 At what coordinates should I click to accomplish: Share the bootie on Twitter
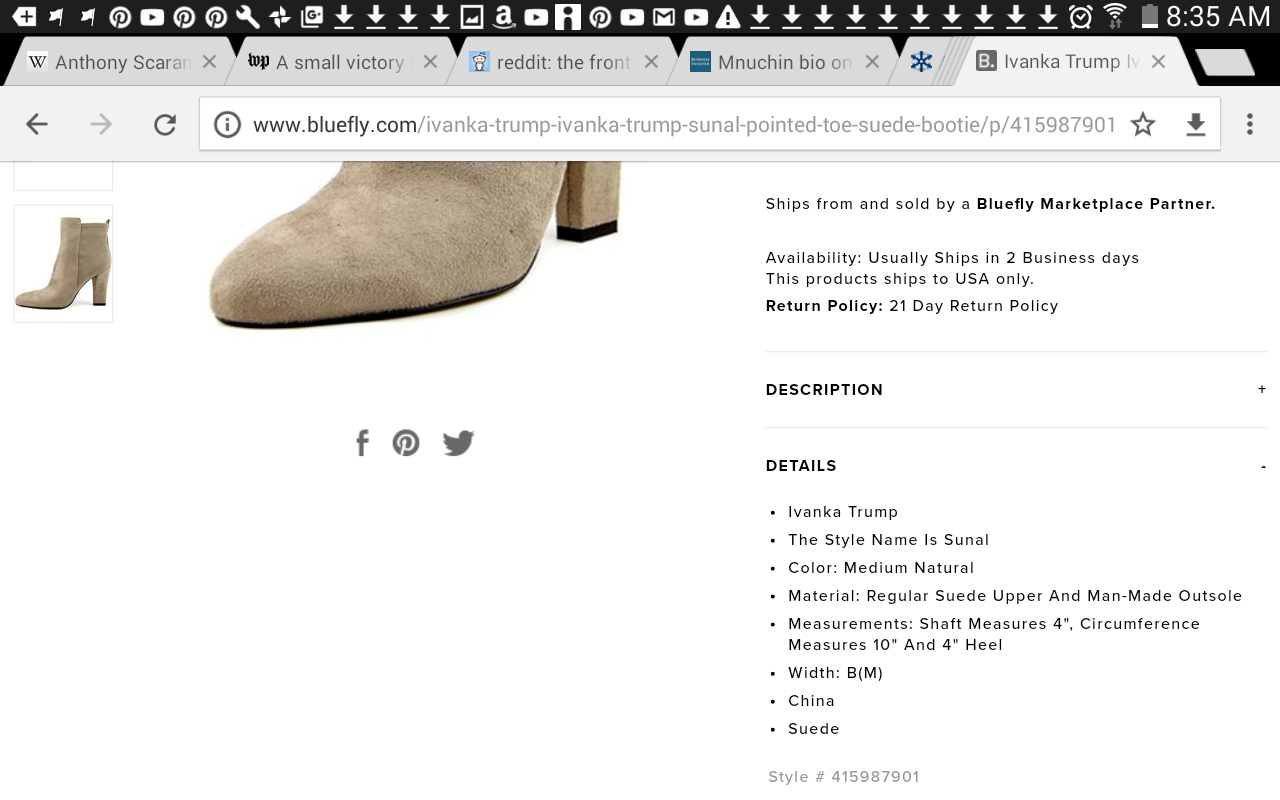(x=458, y=442)
